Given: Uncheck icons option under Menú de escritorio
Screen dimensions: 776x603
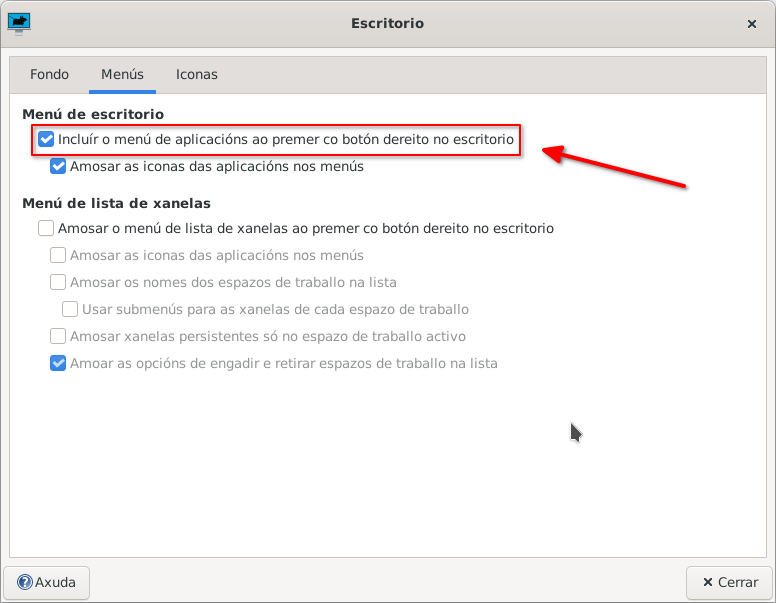Looking at the screenshot, I should click(x=58, y=167).
